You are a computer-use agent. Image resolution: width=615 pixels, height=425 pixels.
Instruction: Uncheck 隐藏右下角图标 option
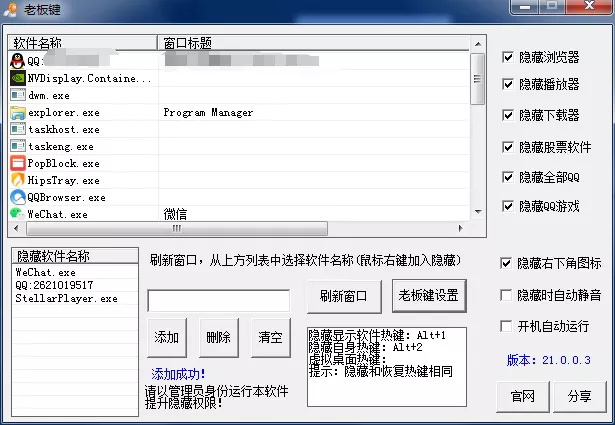coord(506,263)
